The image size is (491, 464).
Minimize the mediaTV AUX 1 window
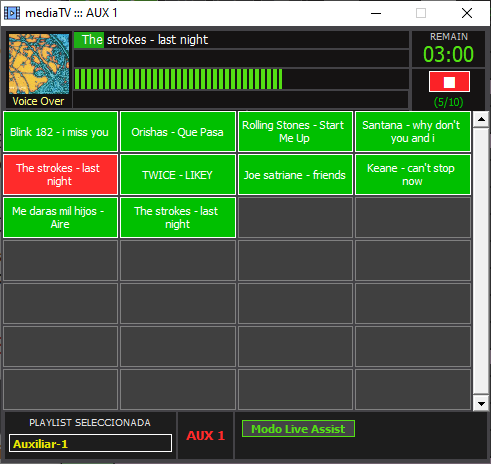click(x=376, y=13)
